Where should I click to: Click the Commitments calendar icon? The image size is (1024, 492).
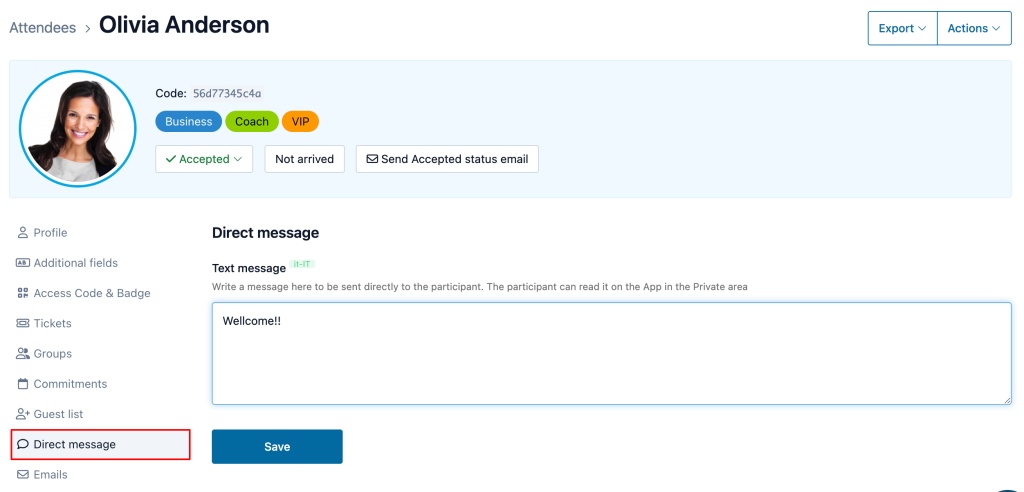[x=23, y=384]
